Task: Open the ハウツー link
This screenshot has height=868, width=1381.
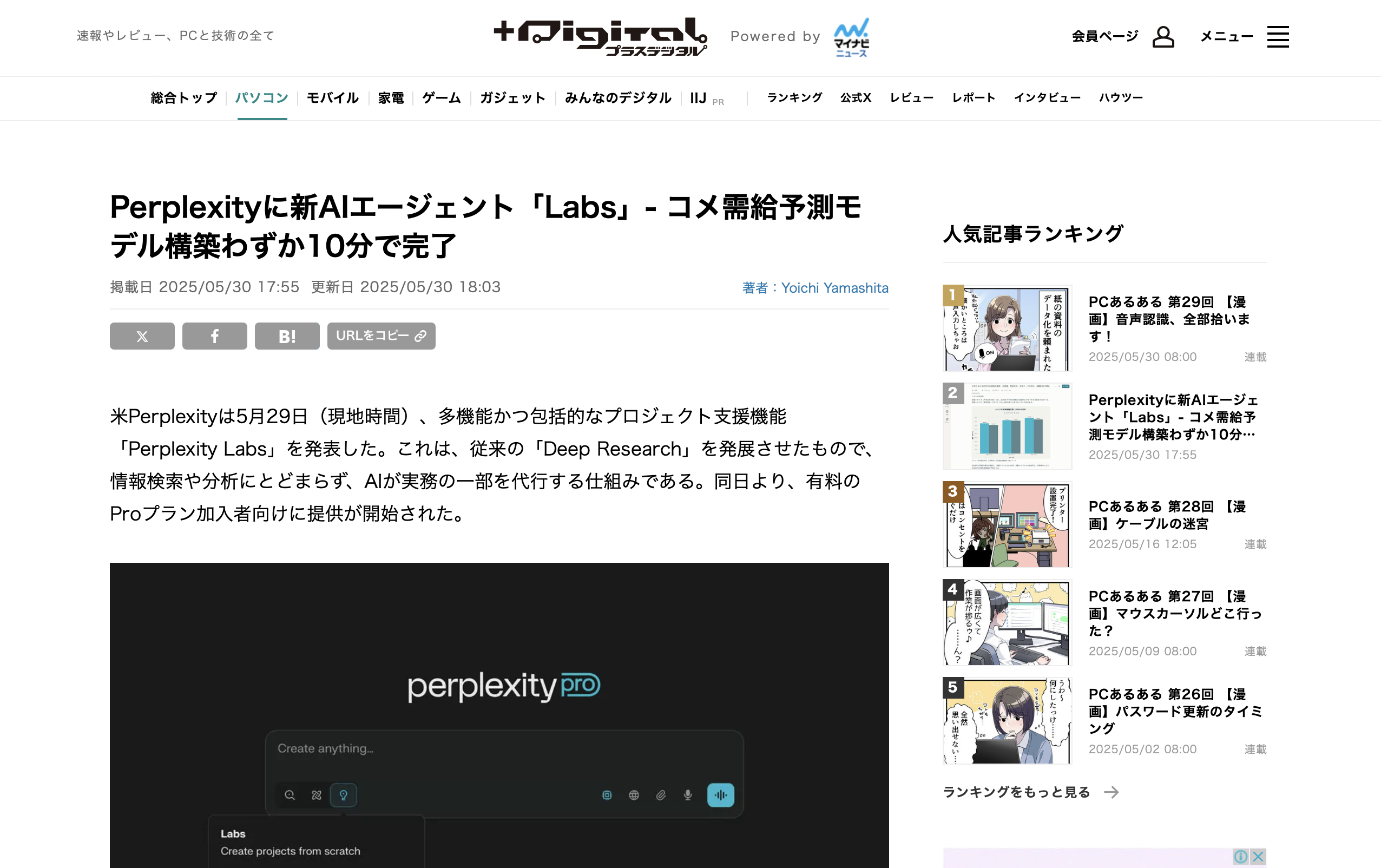Action: pos(1121,97)
